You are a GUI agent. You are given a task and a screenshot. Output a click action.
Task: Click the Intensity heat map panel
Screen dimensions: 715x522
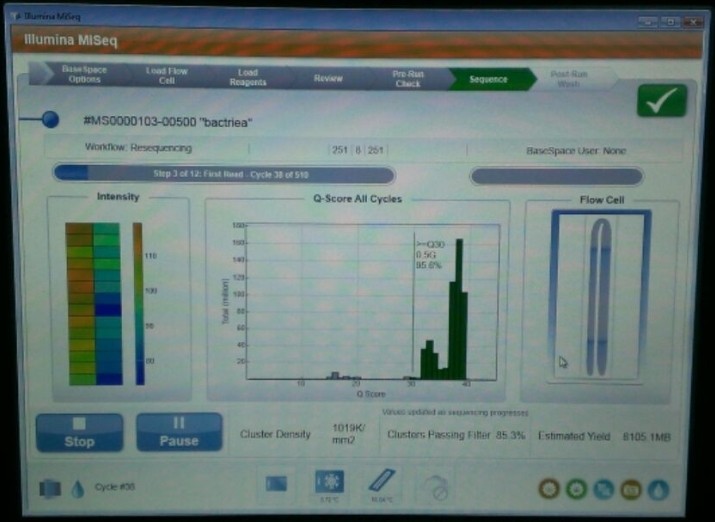[94, 303]
